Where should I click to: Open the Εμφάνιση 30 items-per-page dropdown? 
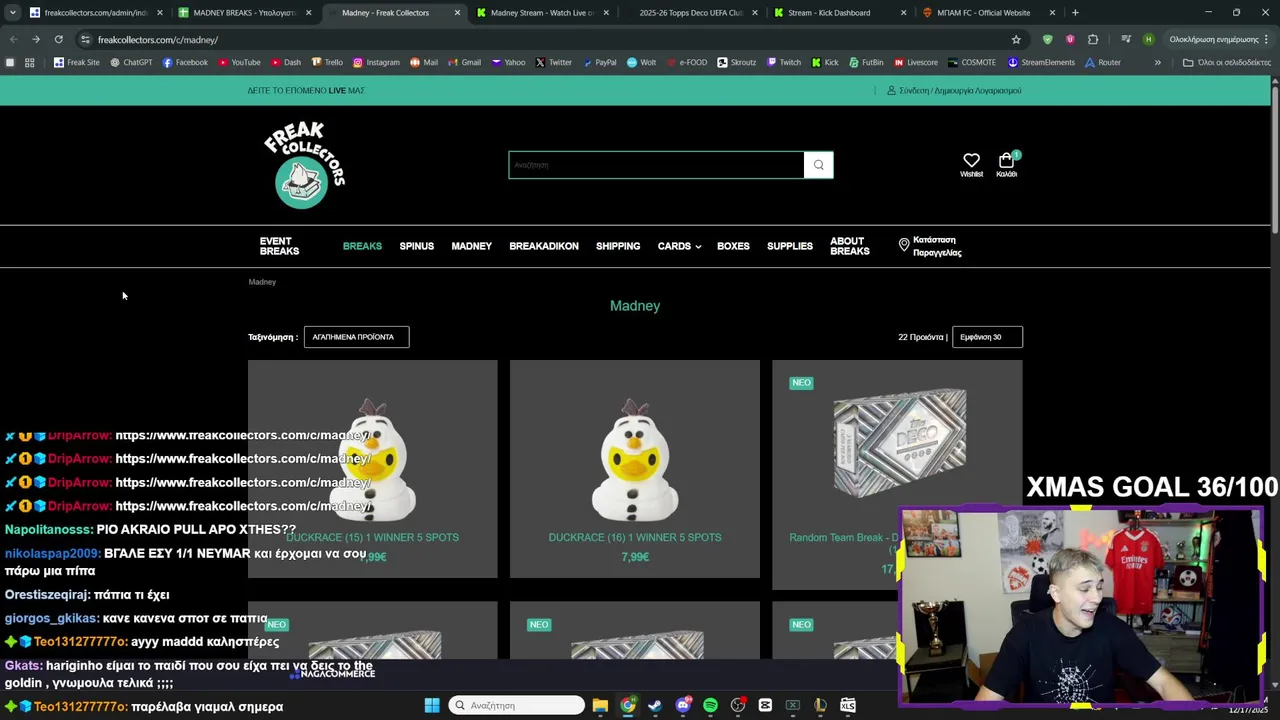pos(987,337)
